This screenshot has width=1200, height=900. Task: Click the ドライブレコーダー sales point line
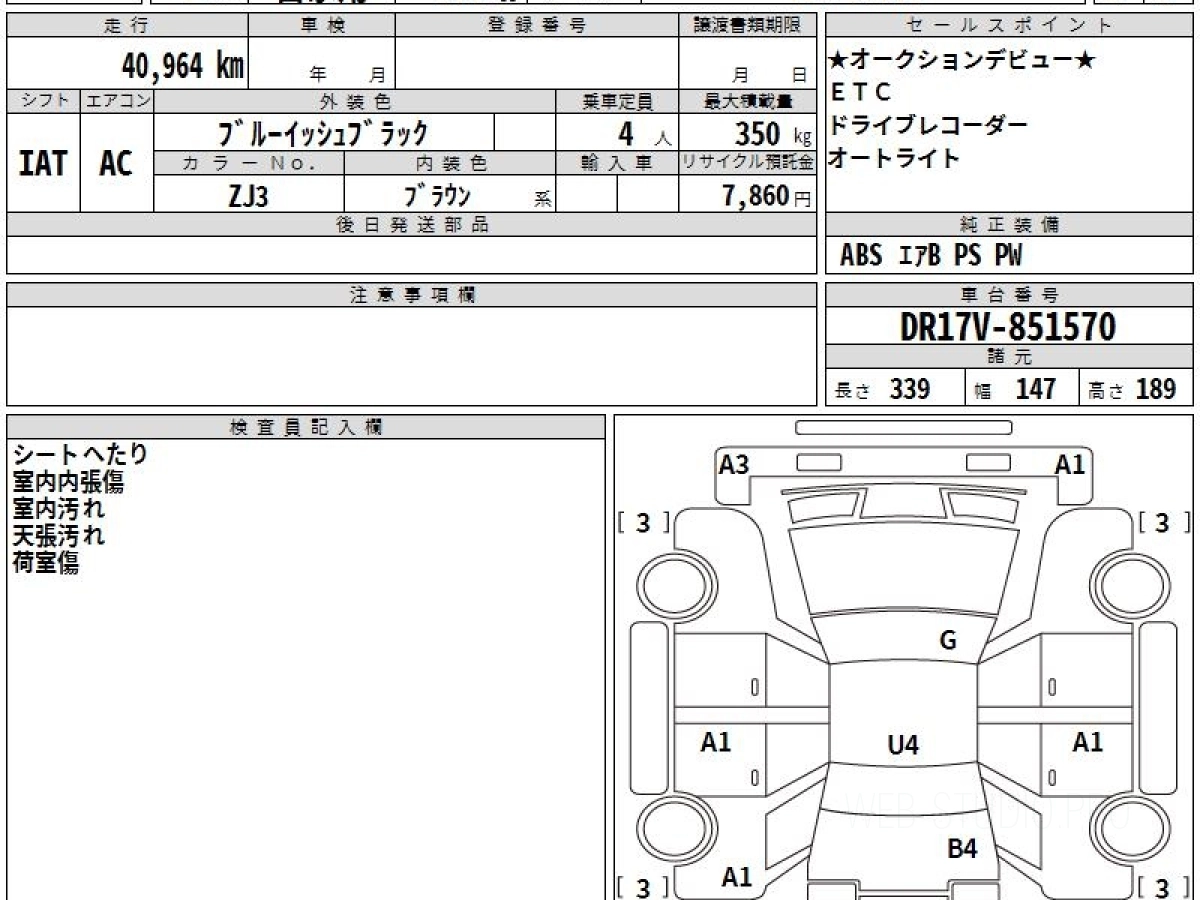pyautogui.click(x=929, y=126)
